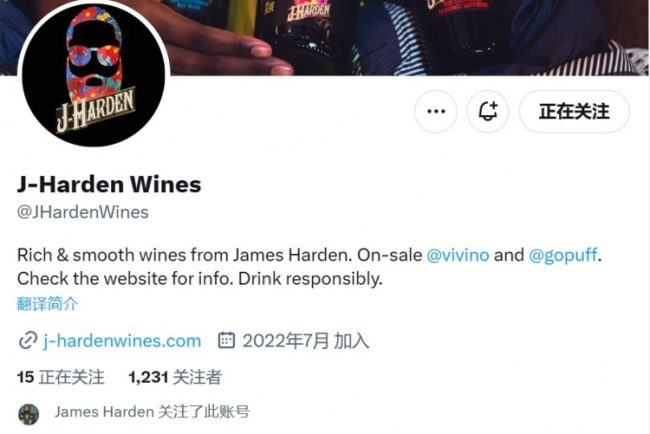Viewport: 650px width, 434px height.
Task: Open "James Harden 关注了此账号" followers note
Action: point(152,412)
